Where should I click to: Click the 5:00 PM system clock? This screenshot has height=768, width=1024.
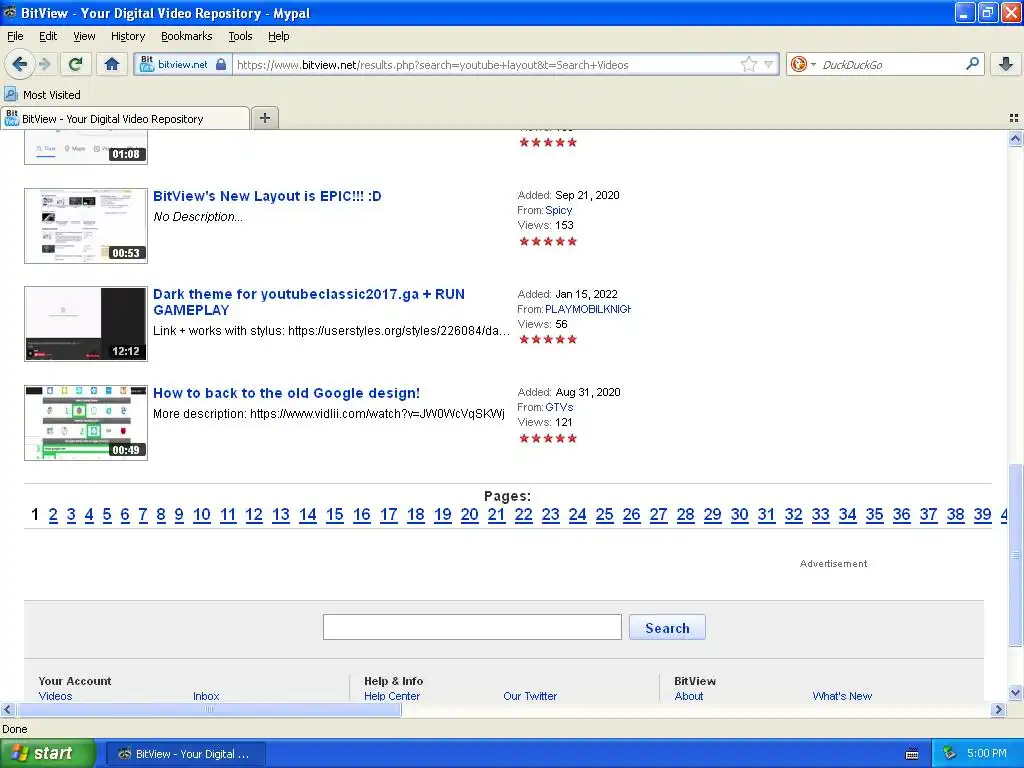[x=987, y=753]
